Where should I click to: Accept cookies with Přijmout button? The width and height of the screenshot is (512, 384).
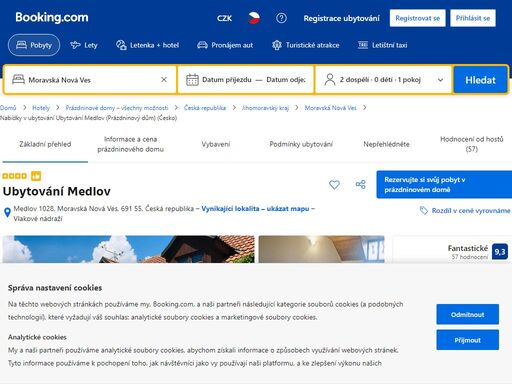(x=467, y=340)
